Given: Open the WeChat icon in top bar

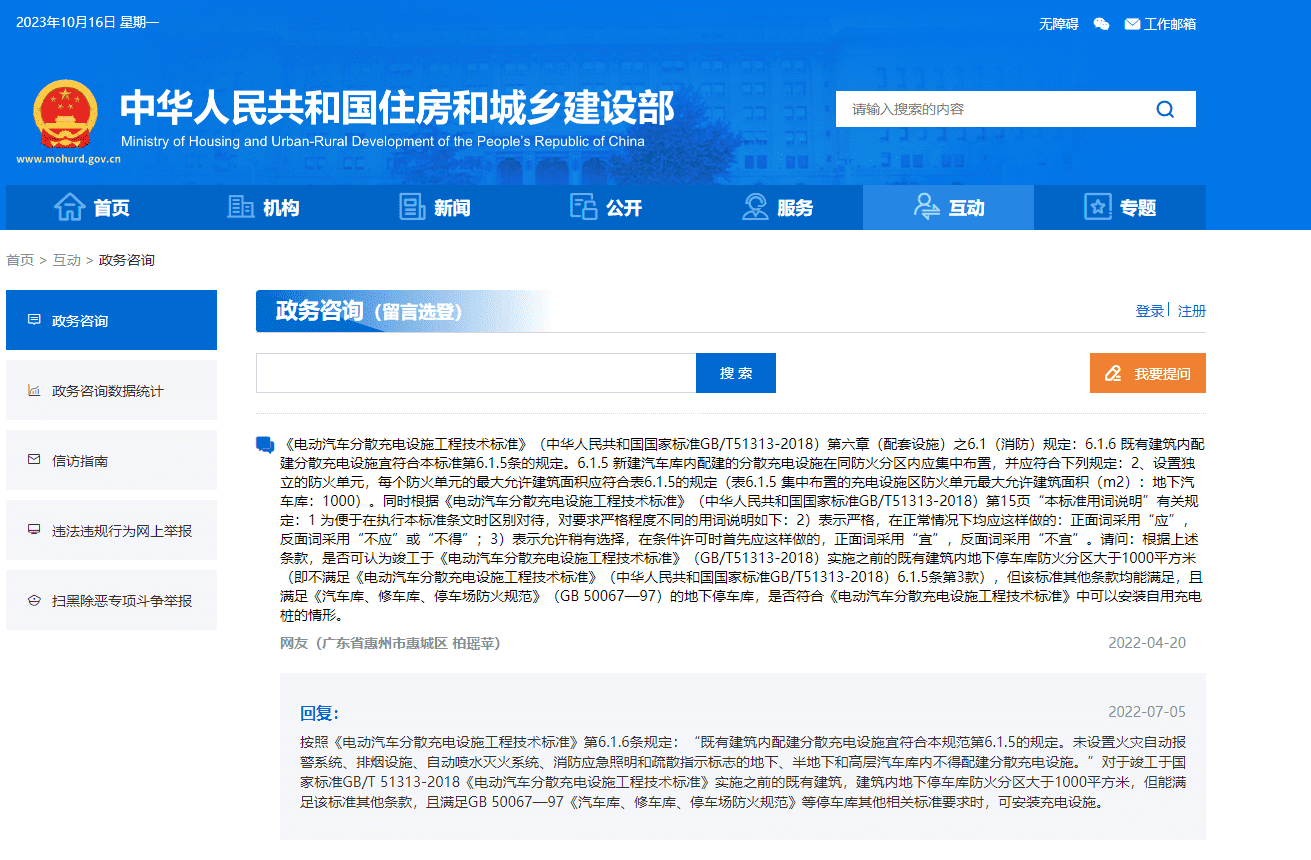Looking at the screenshot, I should [1101, 24].
